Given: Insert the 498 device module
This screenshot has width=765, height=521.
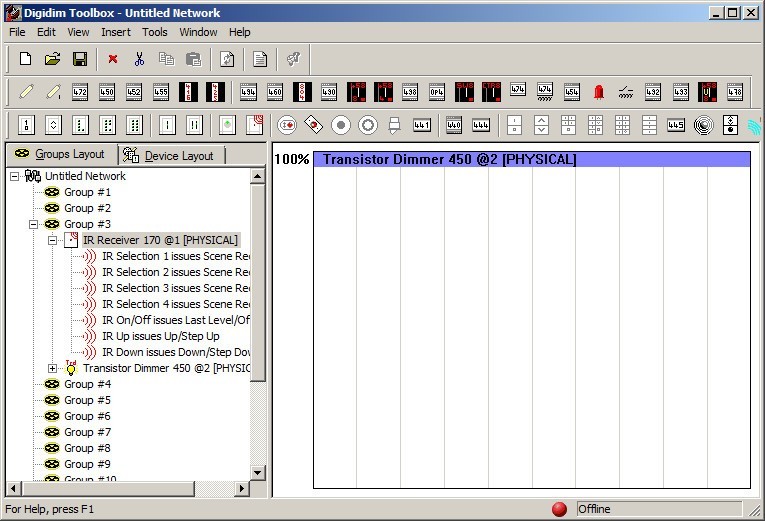Looking at the screenshot, I should [410, 92].
